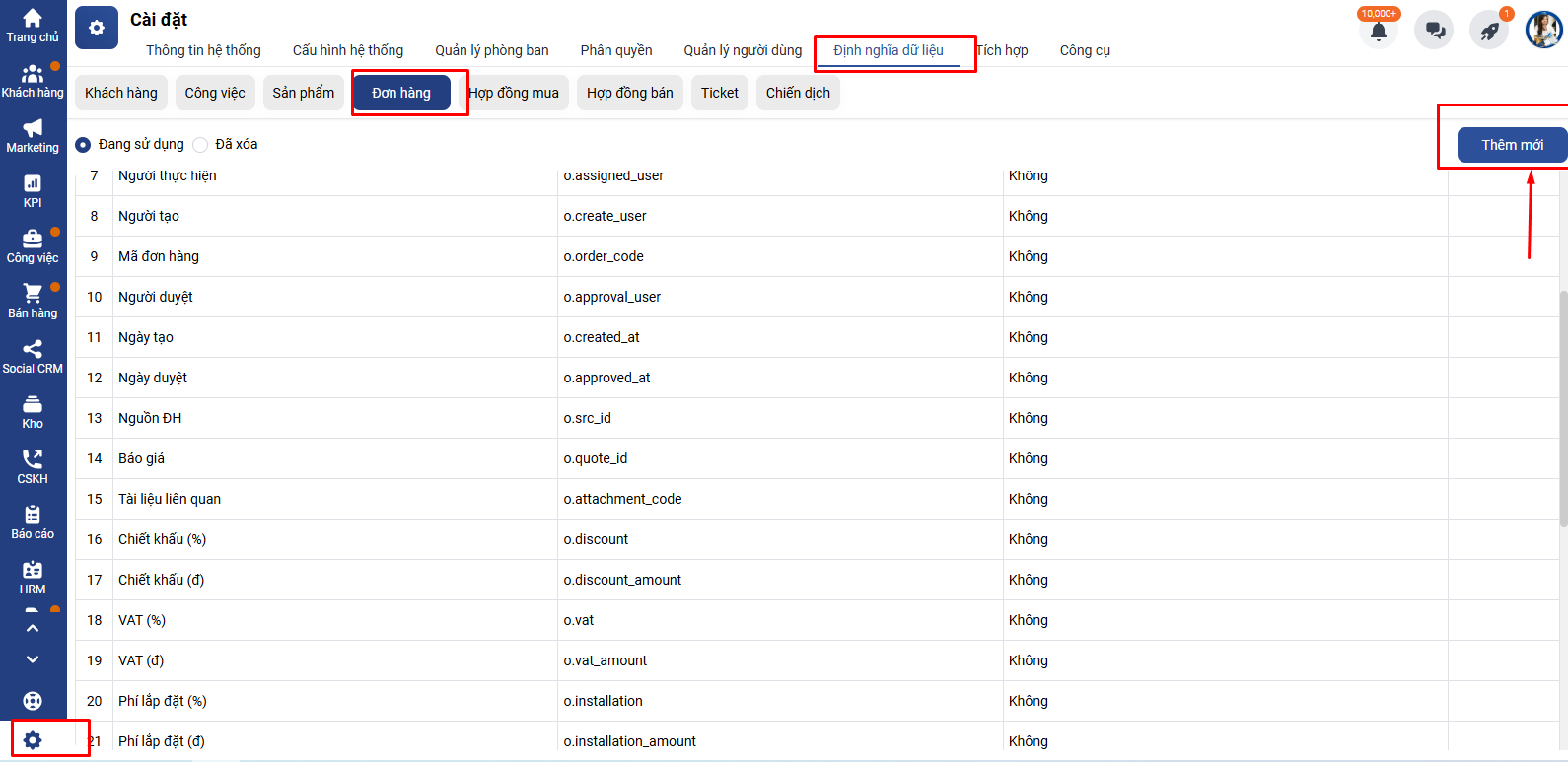Screen dimensions: 1568x762
Task: Select the Đang sử dụng radio button
Action: pos(83,145)
